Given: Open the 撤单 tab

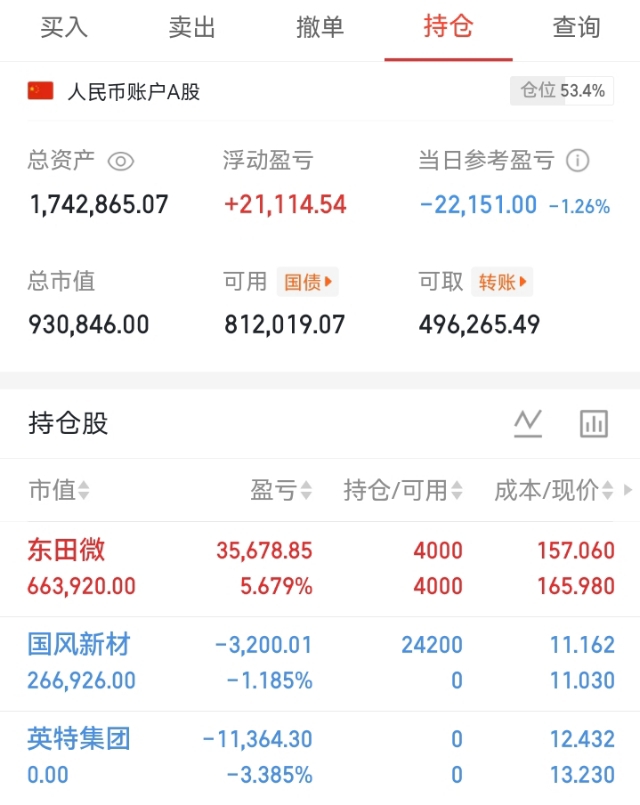Looking at the screenshot, I should pos(320,27).
